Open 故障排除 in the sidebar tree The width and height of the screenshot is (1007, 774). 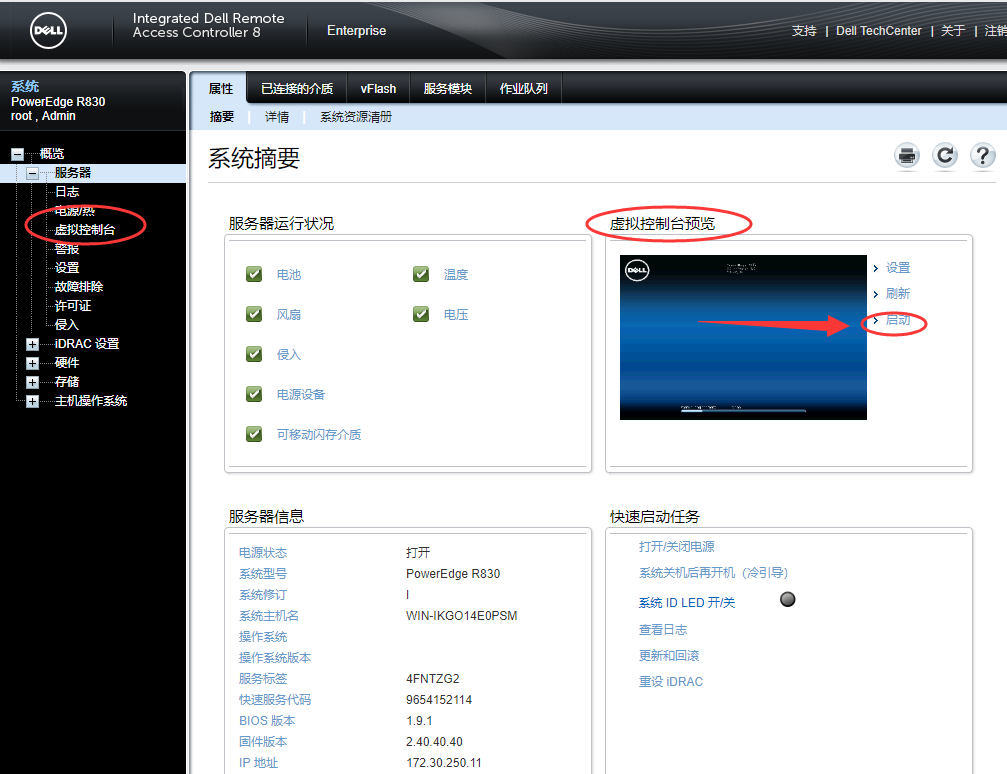pos(78,286)
